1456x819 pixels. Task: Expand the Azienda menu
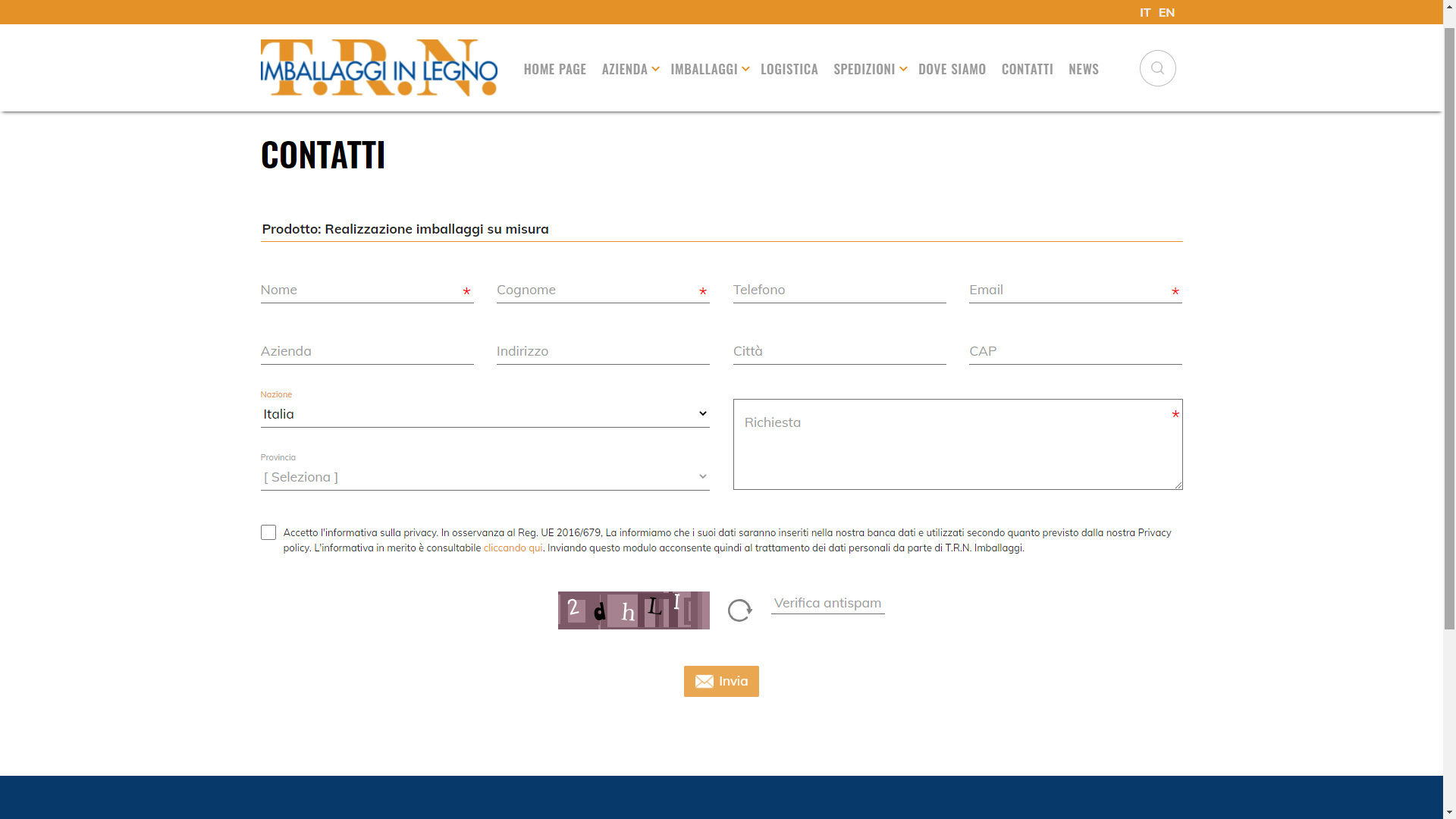(x=629, y=69)
